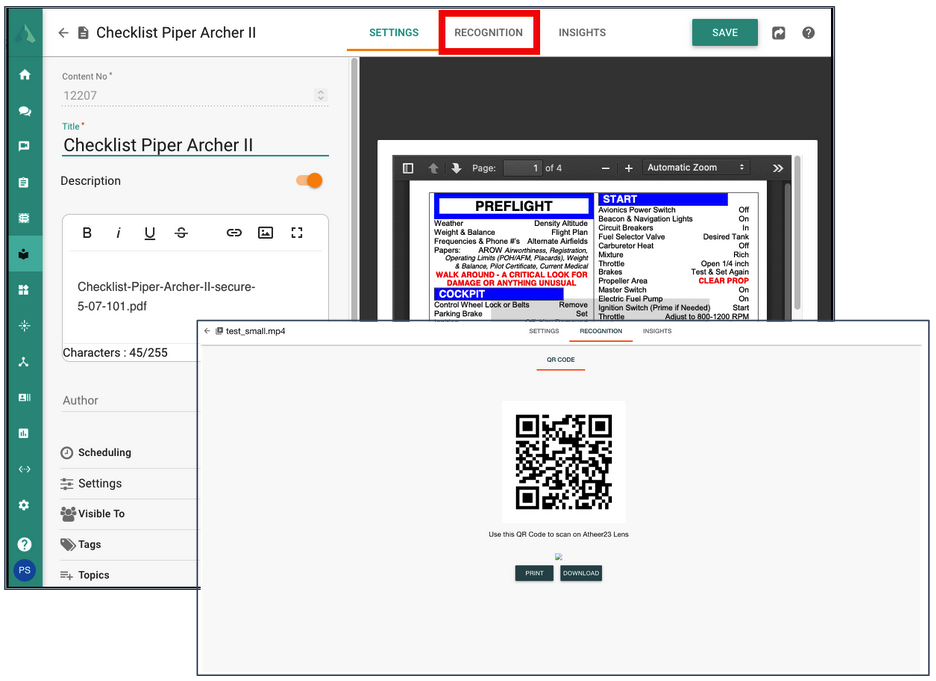
Task: Go back with the arrow beside Checklist title
Action: [63, 33]
